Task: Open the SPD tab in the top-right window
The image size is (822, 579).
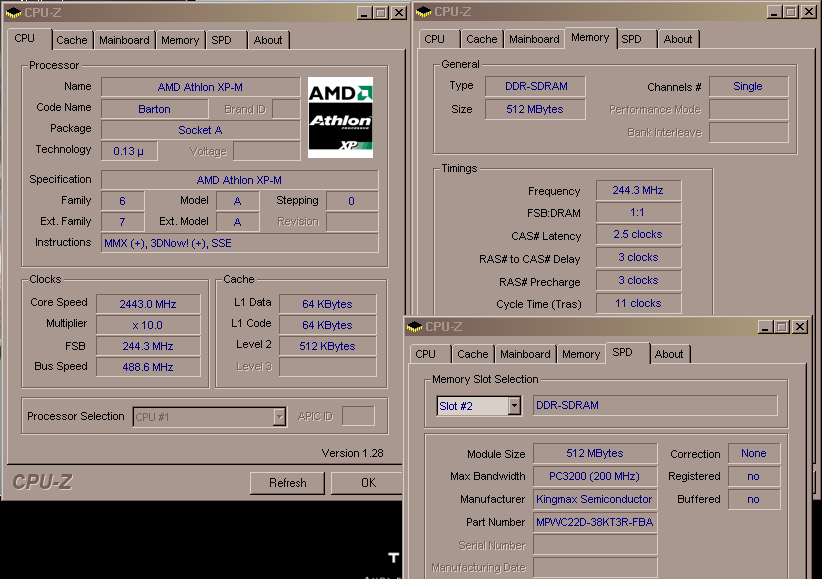Action: (x=631, y=39)
